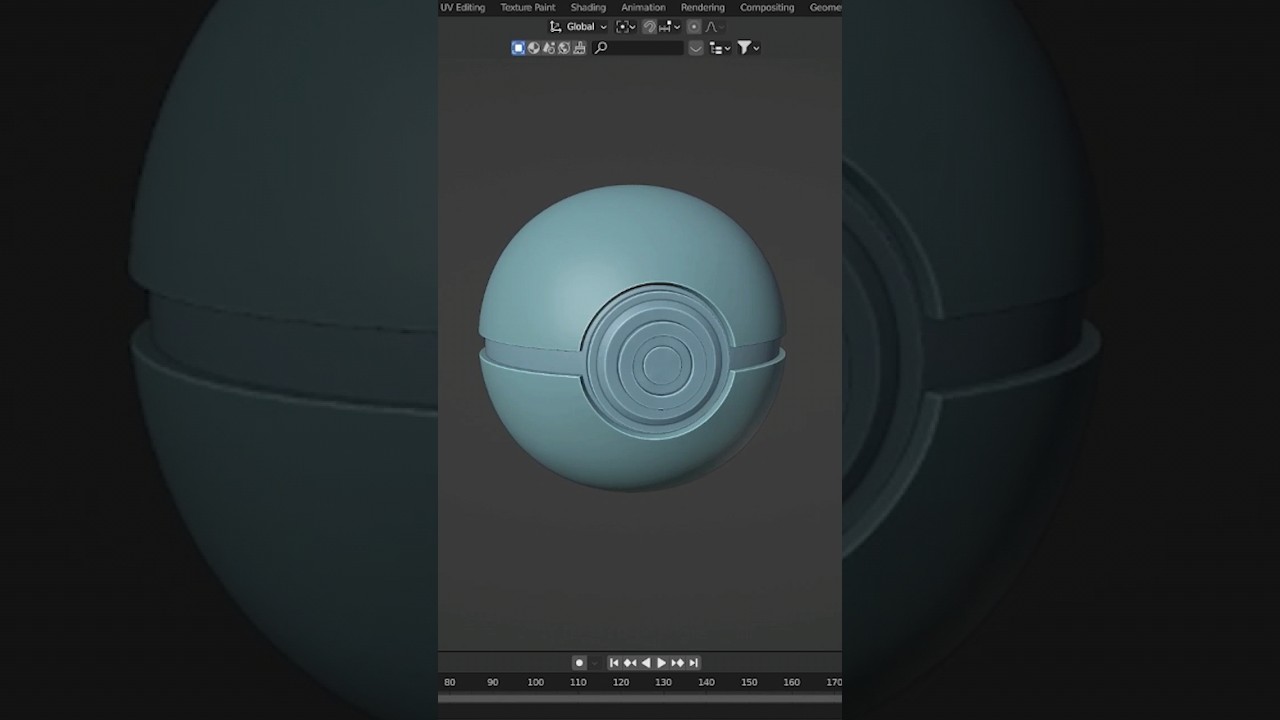Open the UV Editing workspace tab

click(462, 7)
